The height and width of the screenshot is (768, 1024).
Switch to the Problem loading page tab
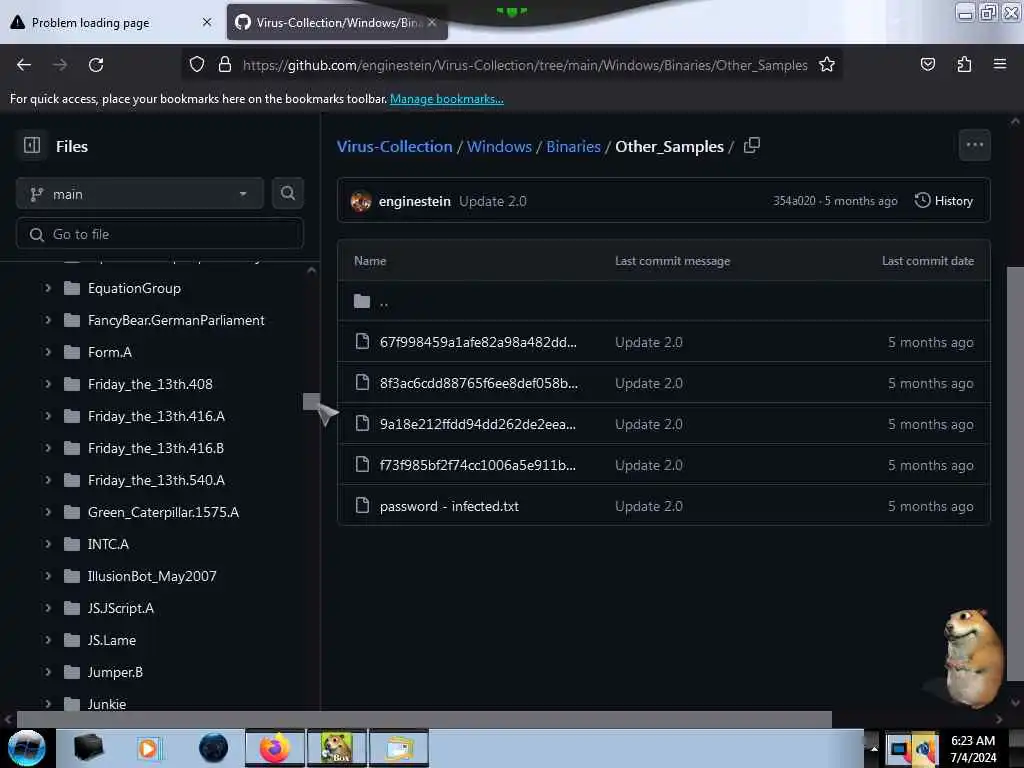click(111, 22)
